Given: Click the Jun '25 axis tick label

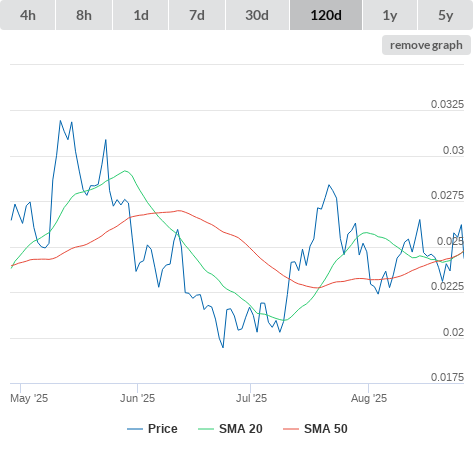Looking at the screenshot, I should [x=137, y=398].
